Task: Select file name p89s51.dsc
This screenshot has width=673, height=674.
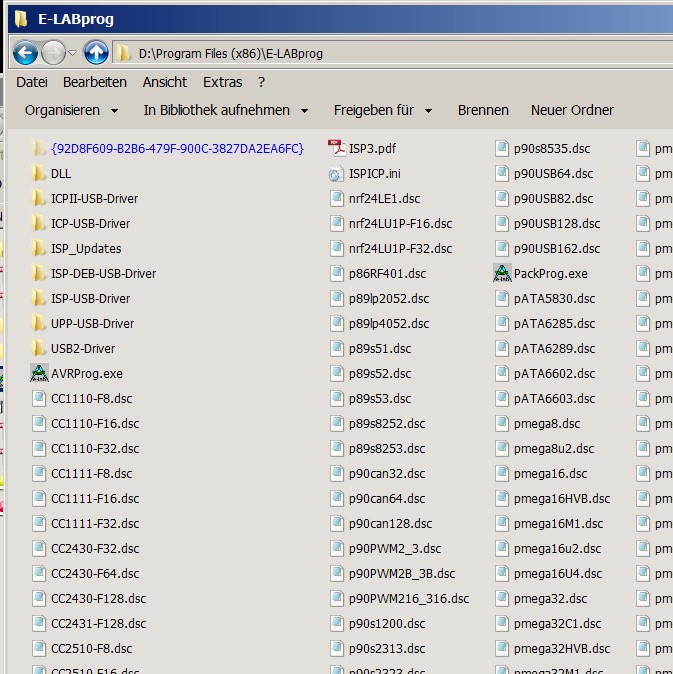Action: tap(380, 349)
